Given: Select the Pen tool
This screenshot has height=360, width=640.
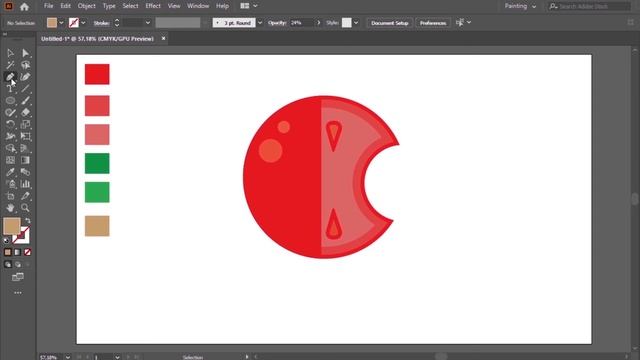Looking at the screenshot, I should [10, 77].
